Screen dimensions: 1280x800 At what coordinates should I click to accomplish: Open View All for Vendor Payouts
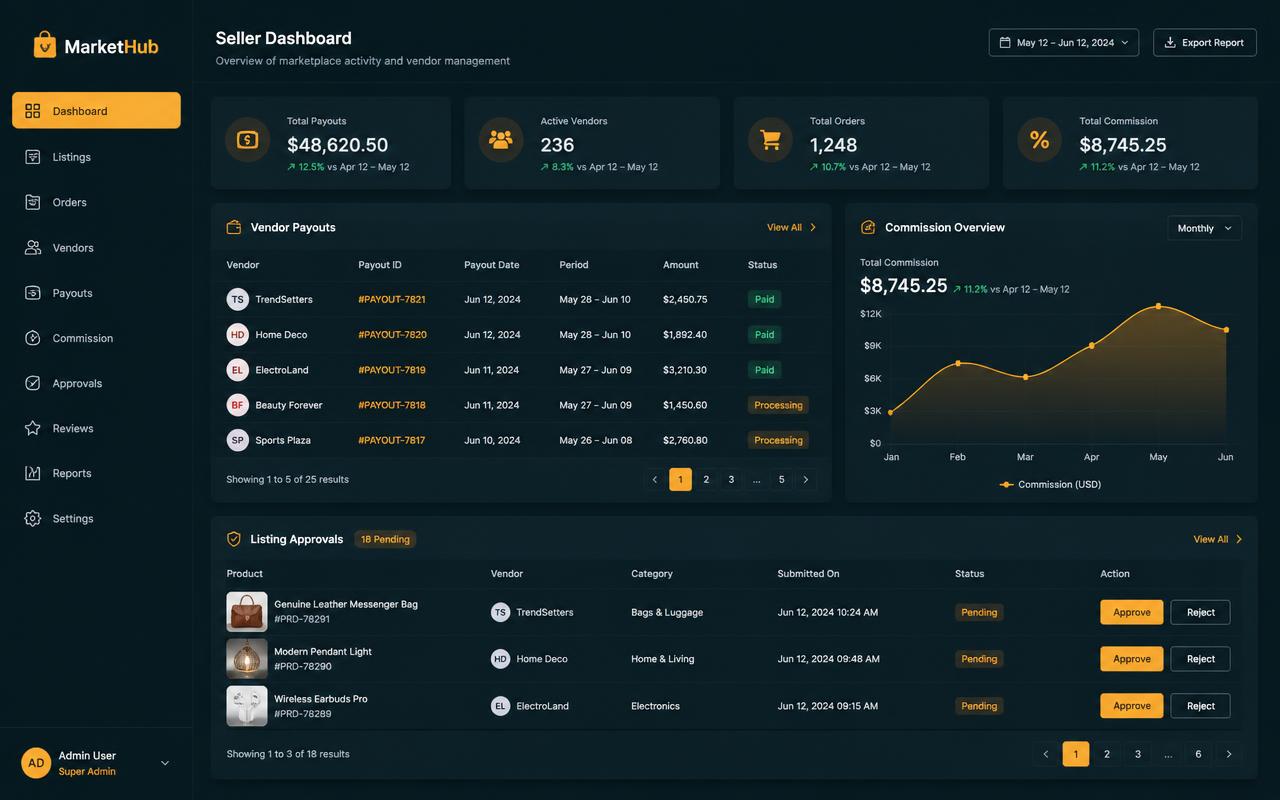[x=792, y=227]
